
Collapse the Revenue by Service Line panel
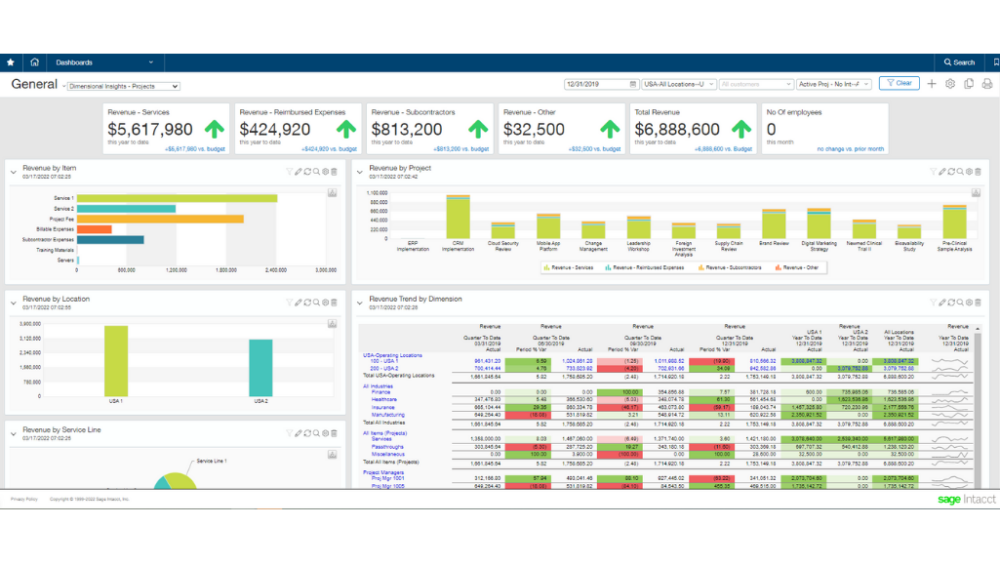[x=13, y=434]
